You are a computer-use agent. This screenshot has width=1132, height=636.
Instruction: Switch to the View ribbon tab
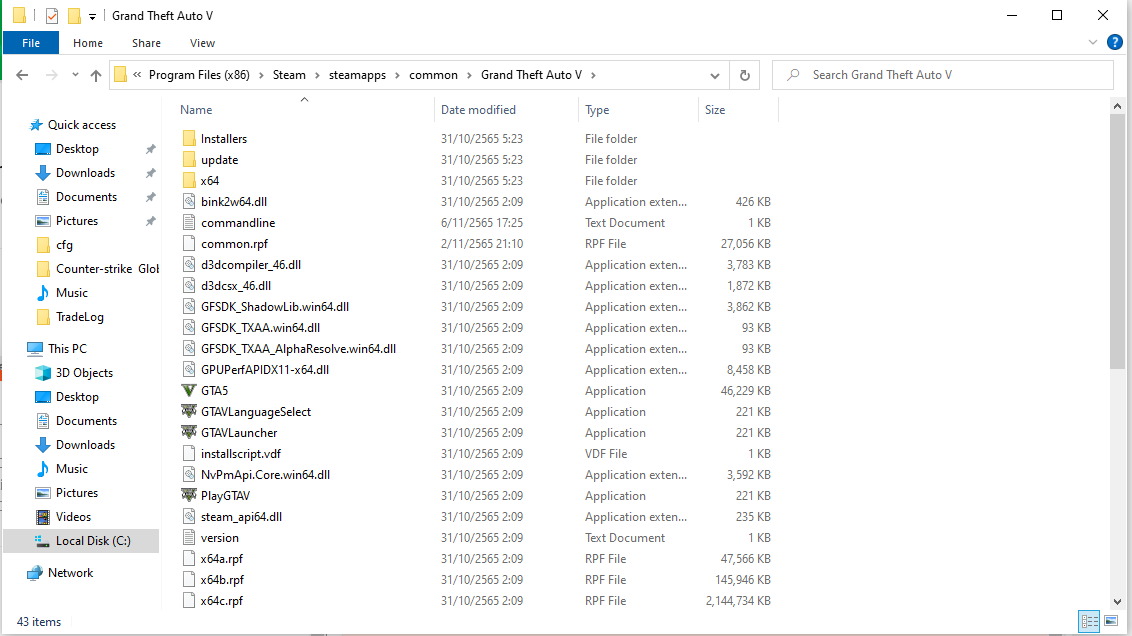(202, 43)
